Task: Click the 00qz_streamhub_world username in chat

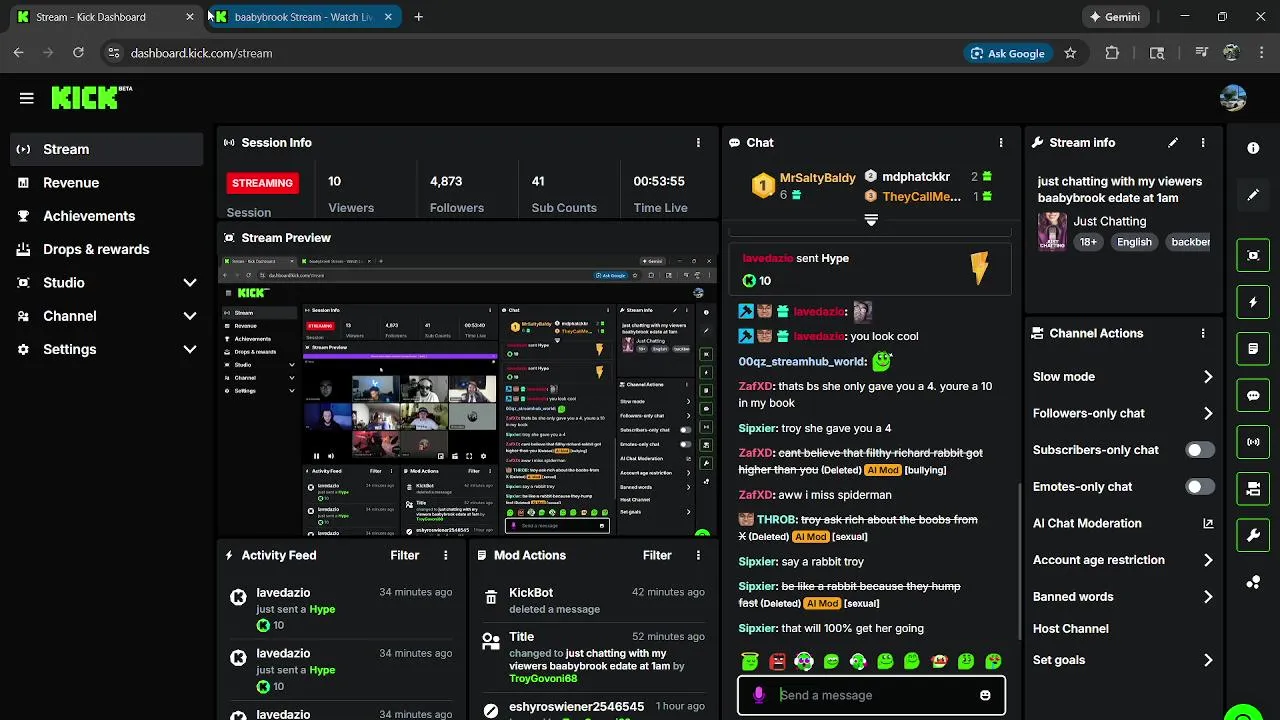Action: [802, 362]
